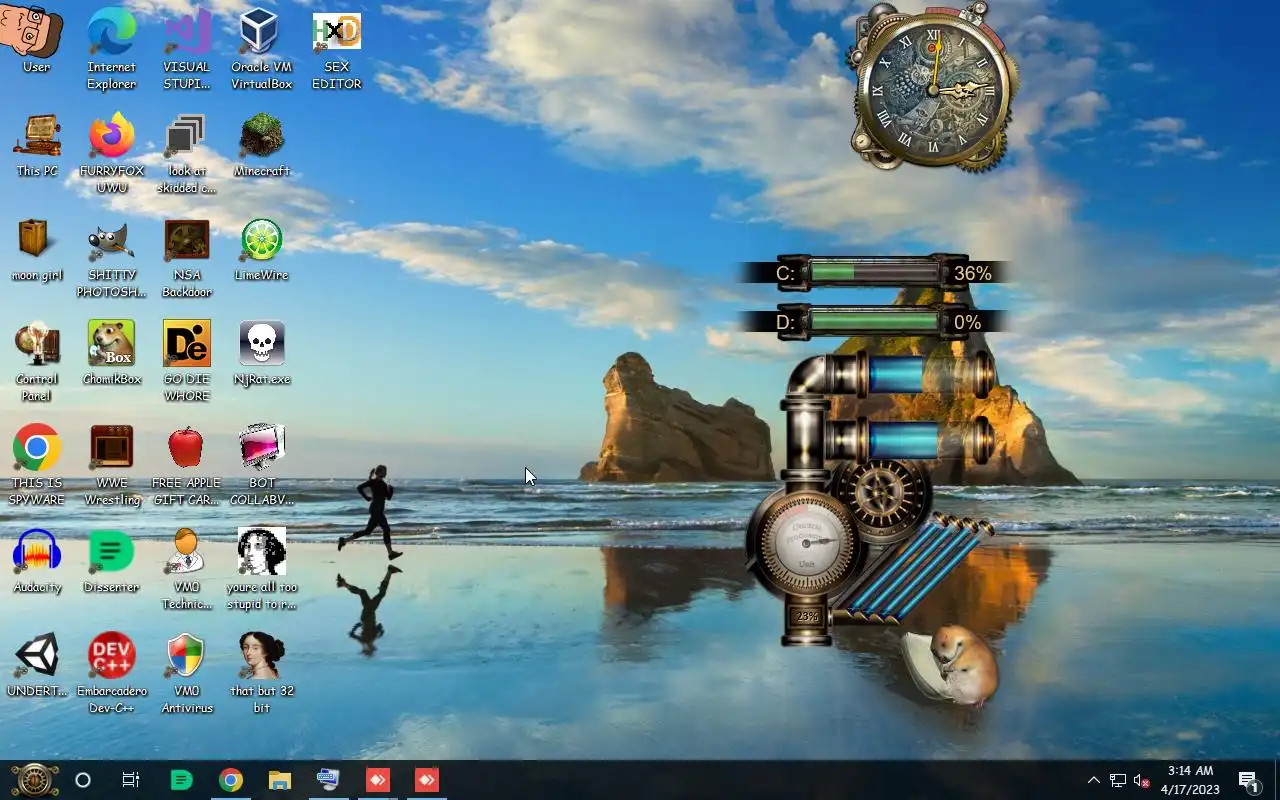This screenshot has width=1280, height=800.
Task: Click the 23% readout on the gadget
Action: coord(807,617)
